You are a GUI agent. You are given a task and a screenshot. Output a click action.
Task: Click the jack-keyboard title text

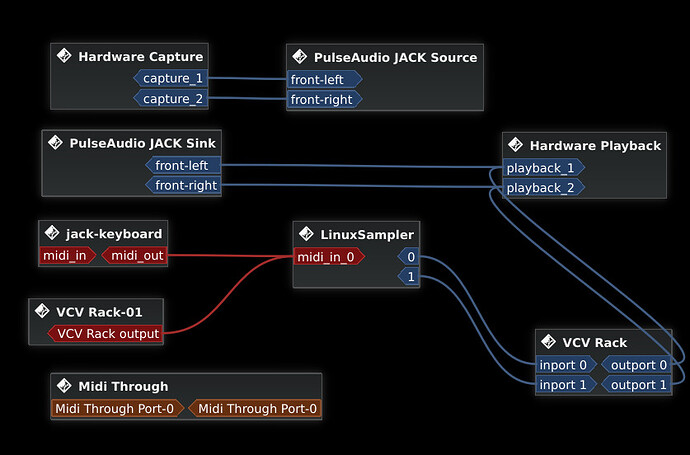(114, 234)
